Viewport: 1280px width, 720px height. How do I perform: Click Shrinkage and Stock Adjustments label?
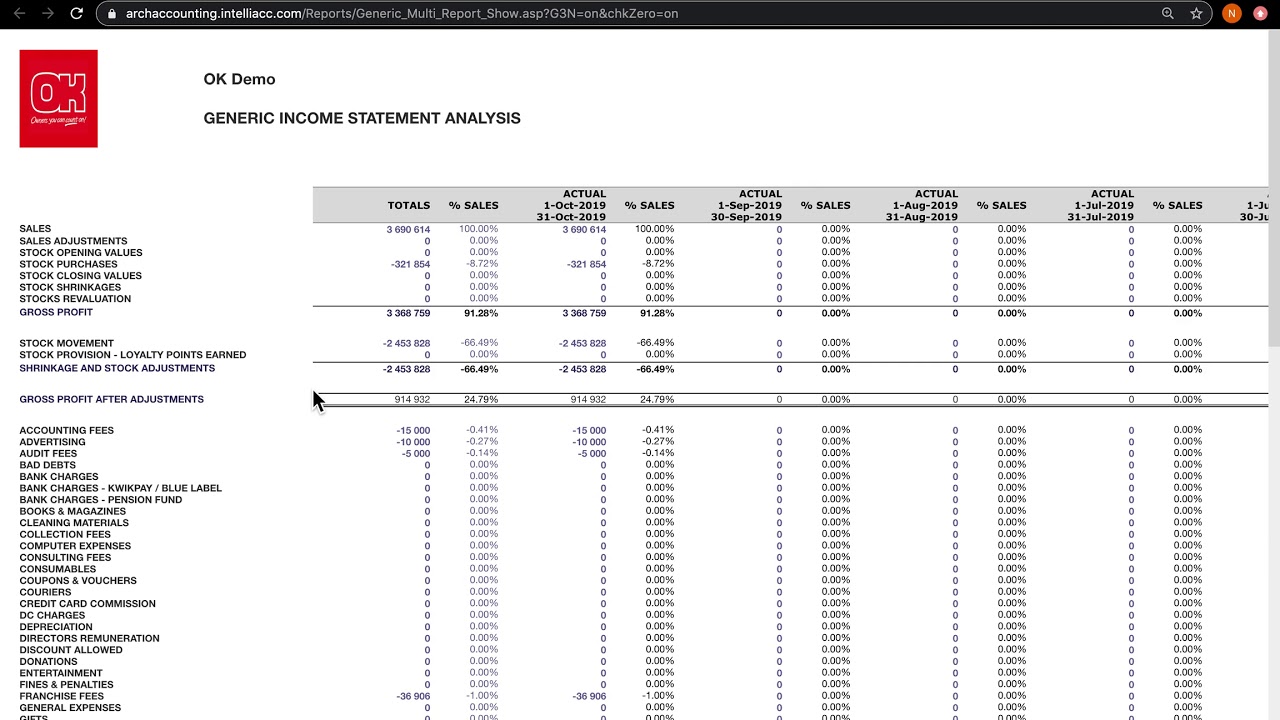117,368
